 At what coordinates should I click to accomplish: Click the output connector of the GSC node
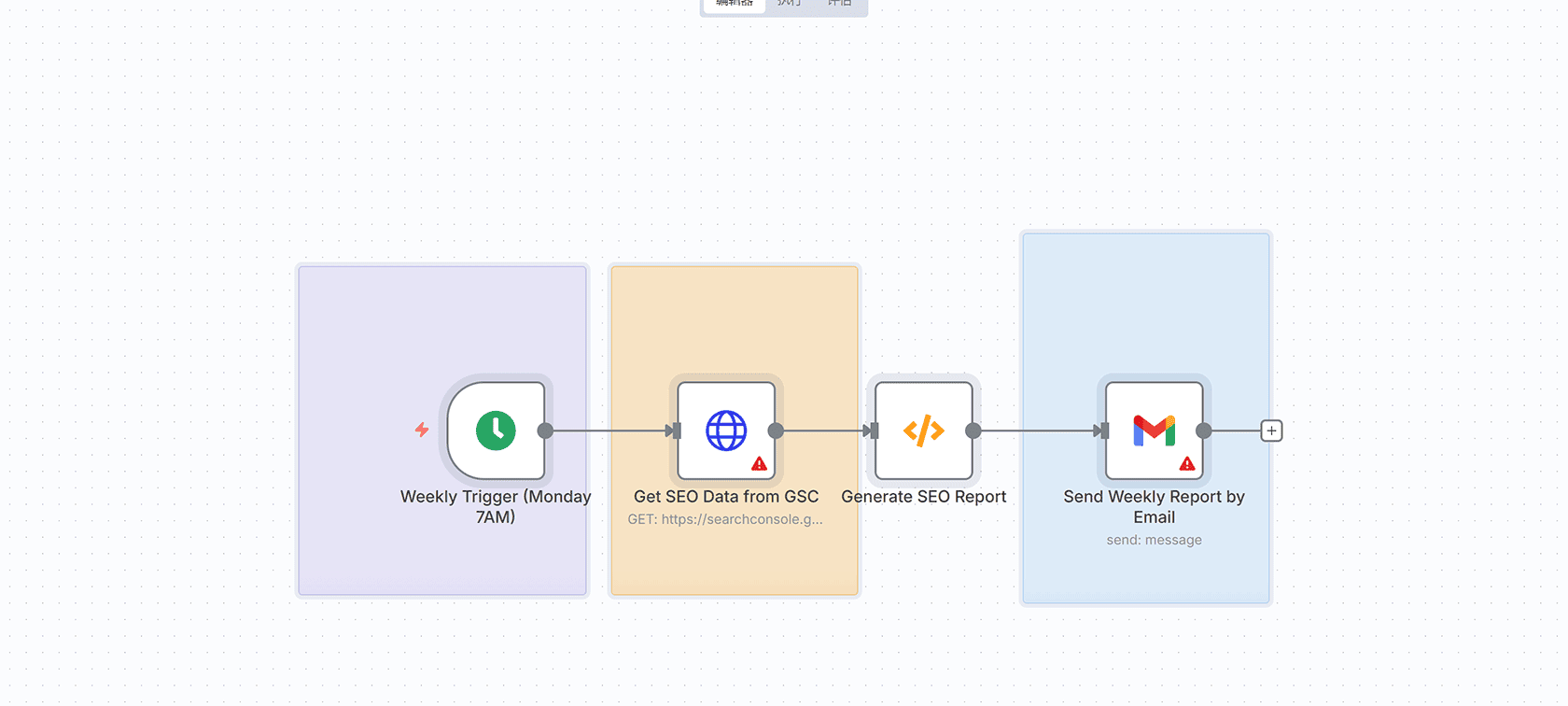776,431
